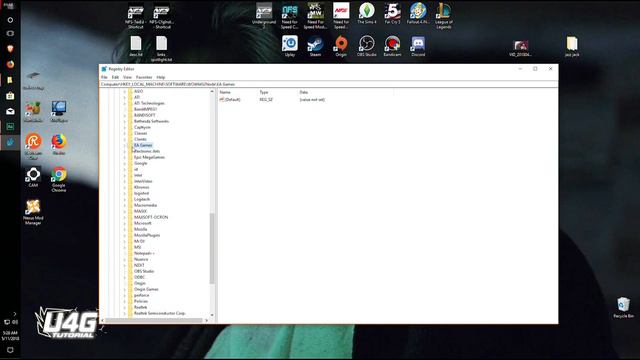Select the Intel key in tree
Image resolution: width=640 pixels, height=360 pixels.
click(x=138, y=176)
